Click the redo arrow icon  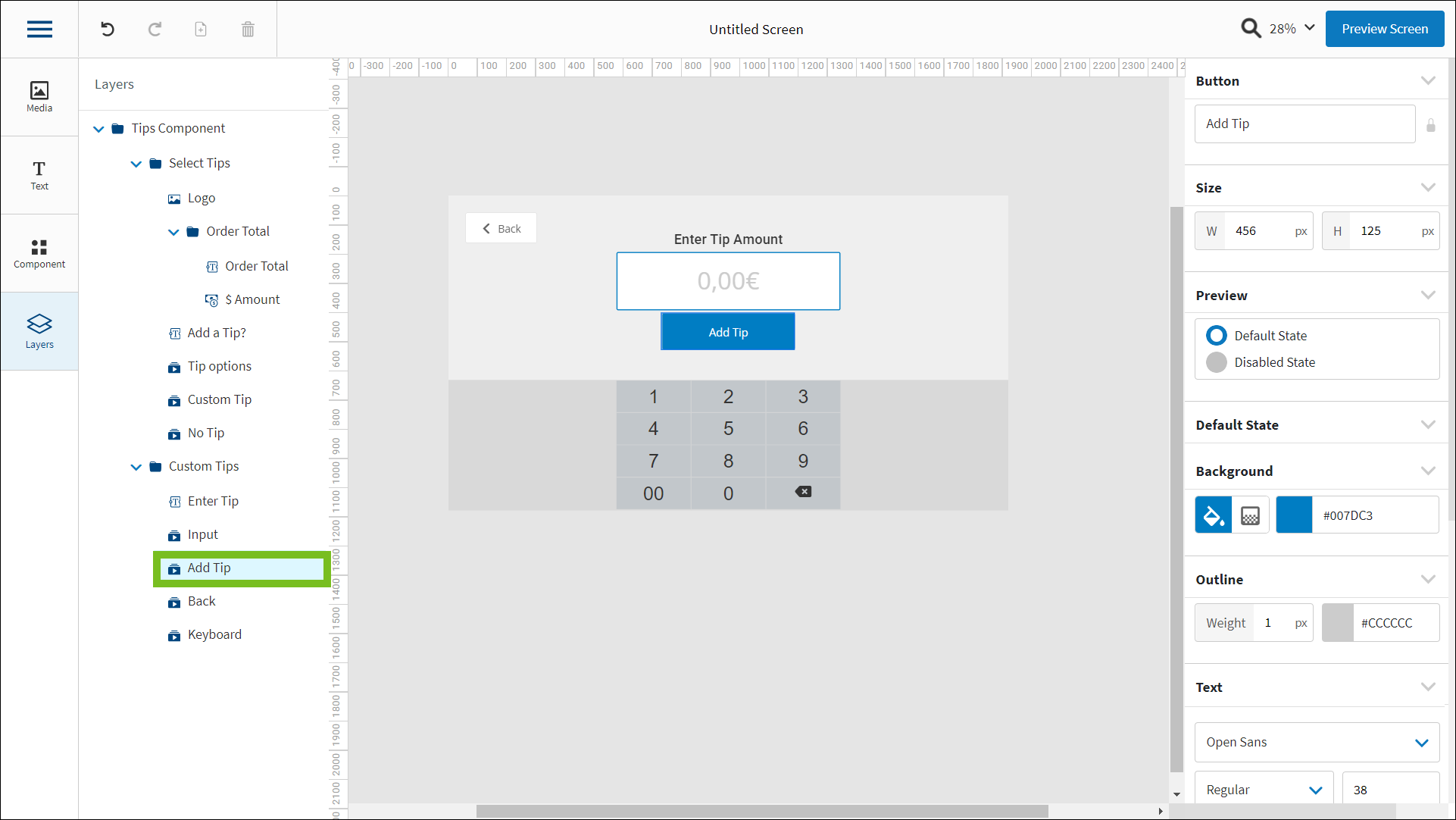(x=155, y=29)
